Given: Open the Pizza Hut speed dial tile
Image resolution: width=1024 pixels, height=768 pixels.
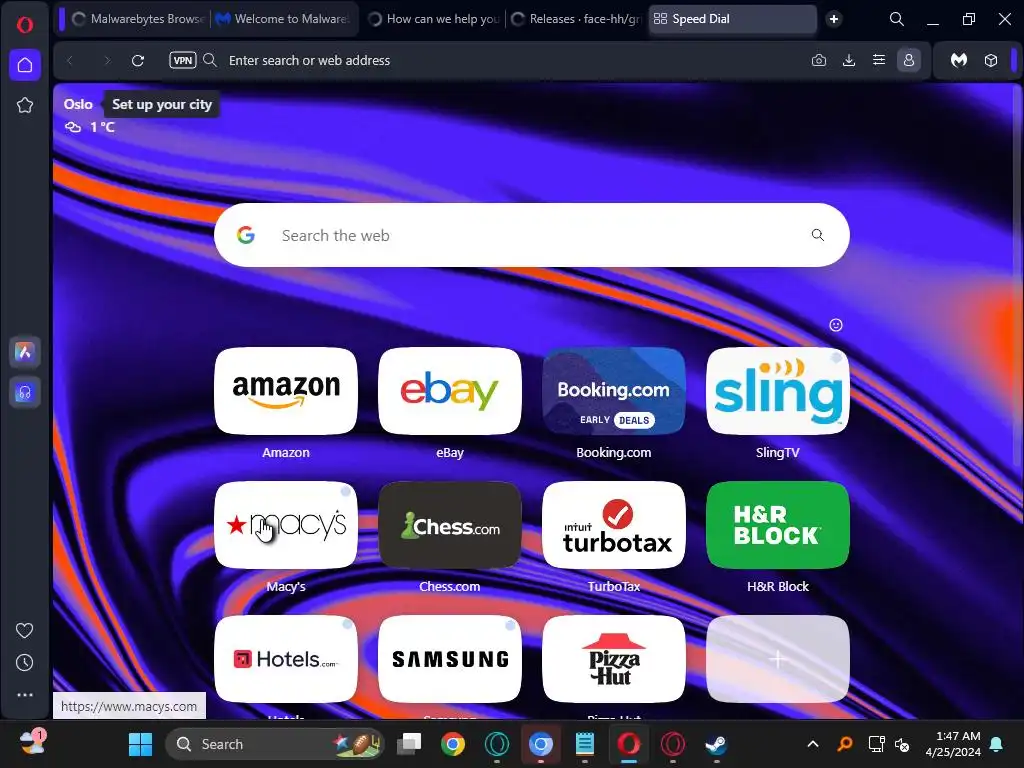Looking at the screenshot, I should 614,659.
